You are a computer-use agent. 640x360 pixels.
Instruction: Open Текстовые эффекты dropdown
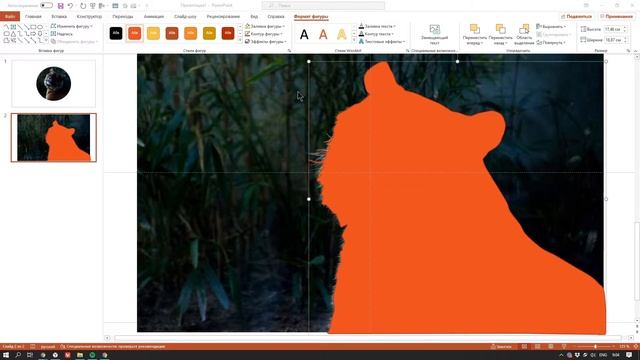coord(382,42)
